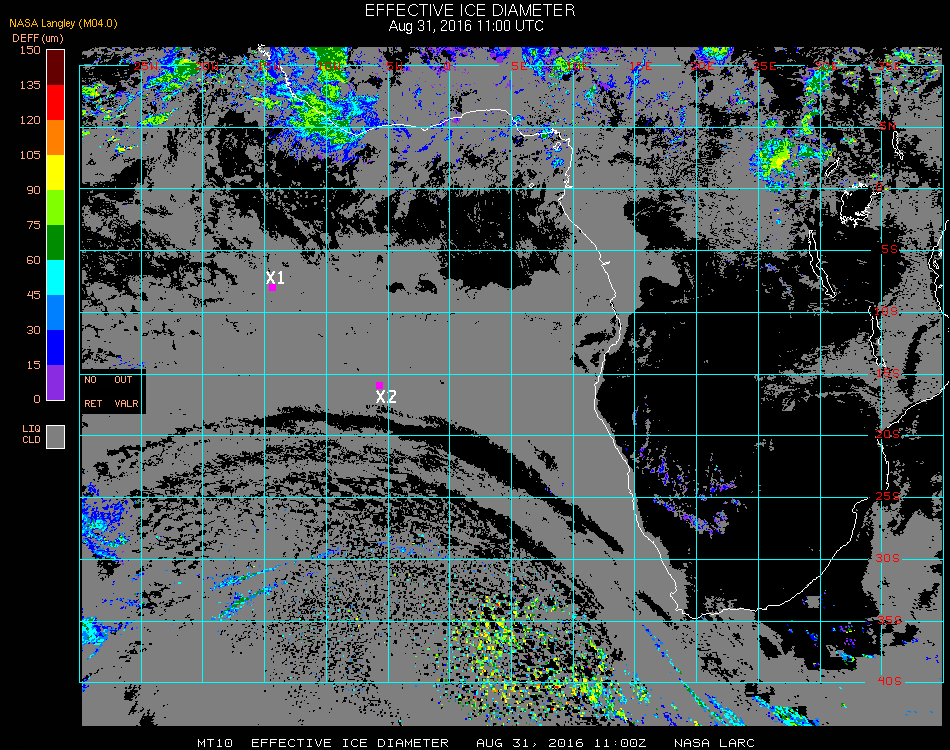Pick the light blue colorbar segment
The height and width of the screenshot is (750, 950).
click(x=56, y=313)
